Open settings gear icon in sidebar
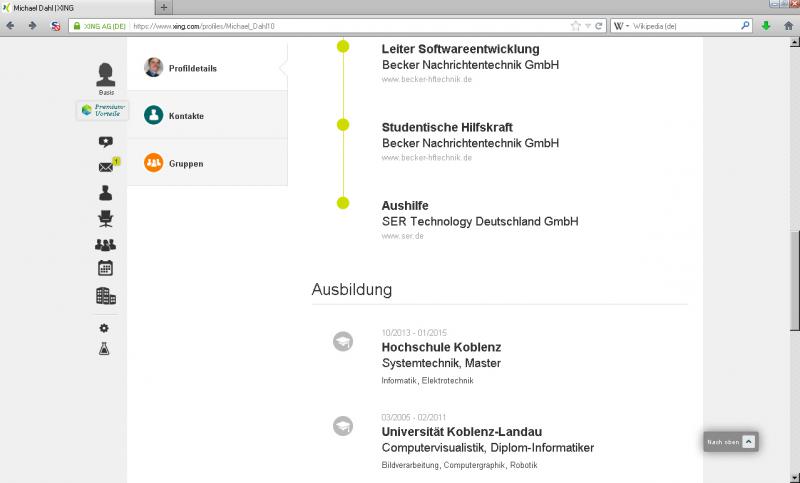This screenshot has height=483, width=800. coord(104,328)
